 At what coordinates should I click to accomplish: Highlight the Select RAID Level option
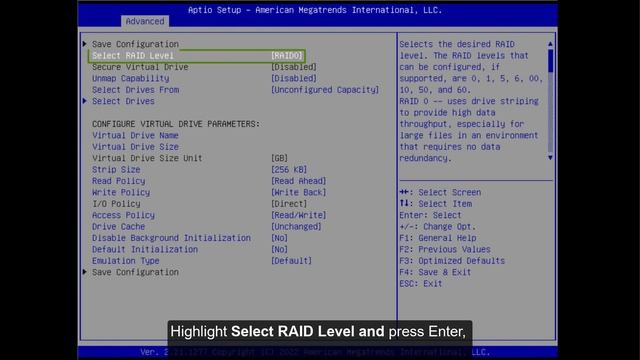click(133, 56)
